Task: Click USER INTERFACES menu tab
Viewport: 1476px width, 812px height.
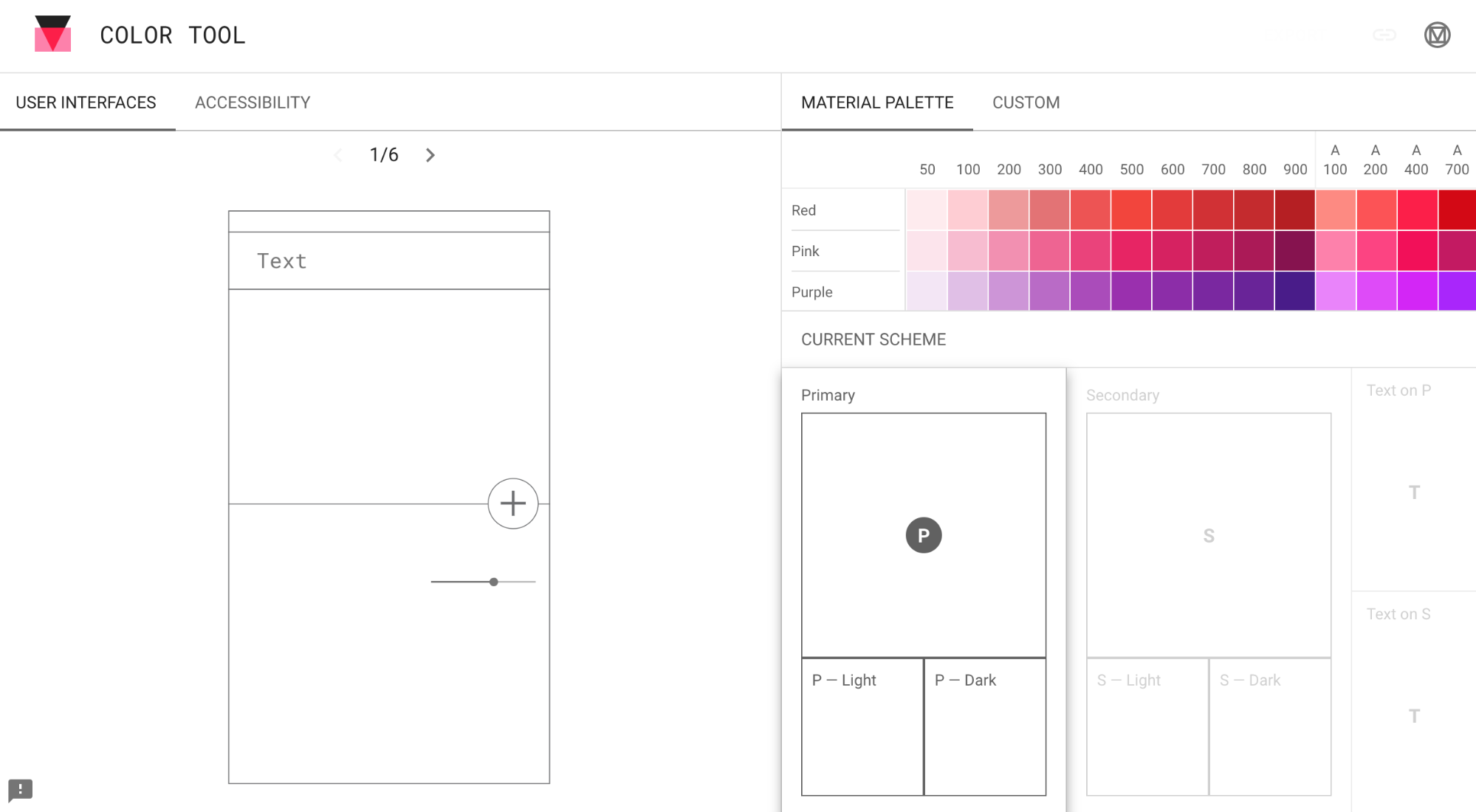Action: click(x=86, y=102)
